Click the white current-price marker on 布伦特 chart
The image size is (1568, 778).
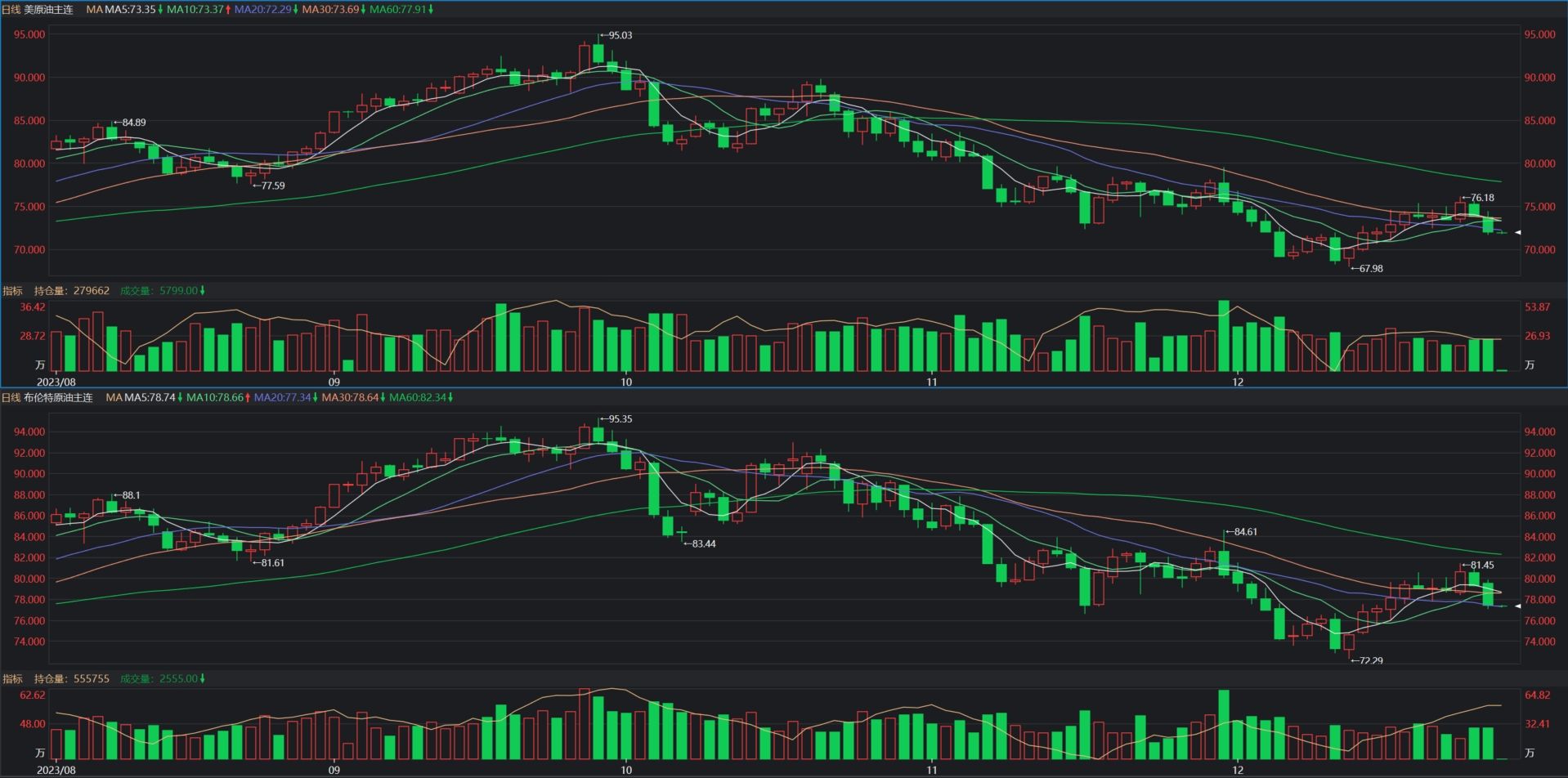click(x=1518, y=606)
